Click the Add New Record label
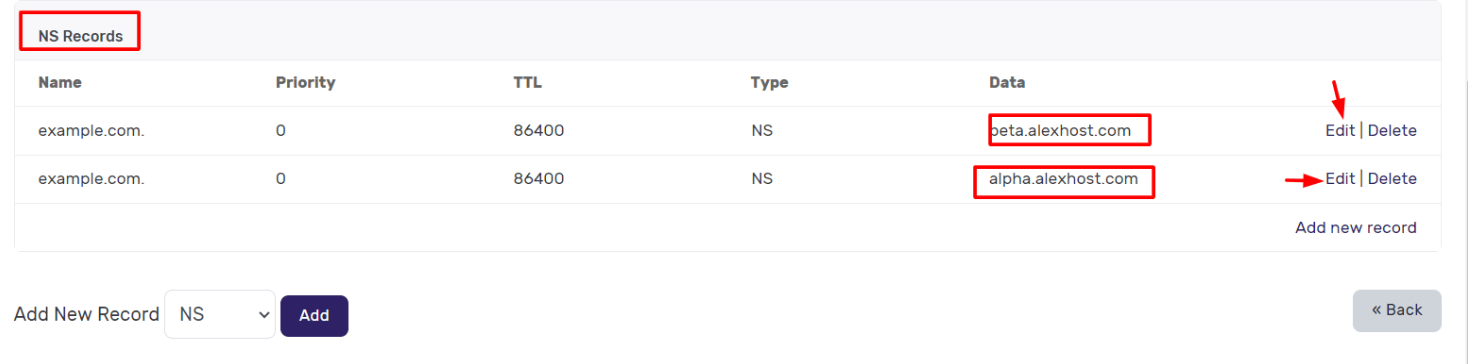1468x364 pixels. pyautogui.click(x=87, y=314)
